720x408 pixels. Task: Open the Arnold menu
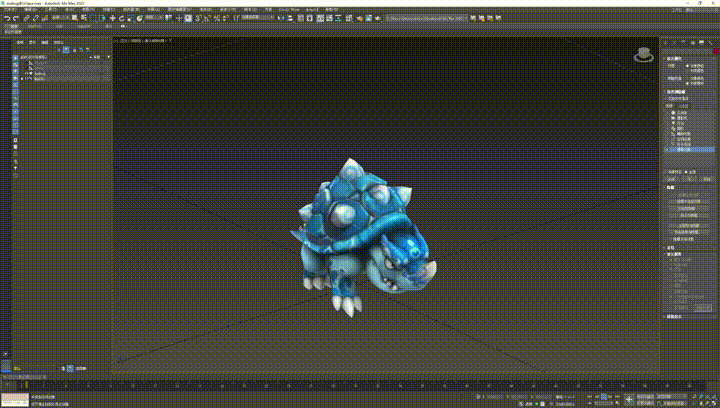(312, 10)
